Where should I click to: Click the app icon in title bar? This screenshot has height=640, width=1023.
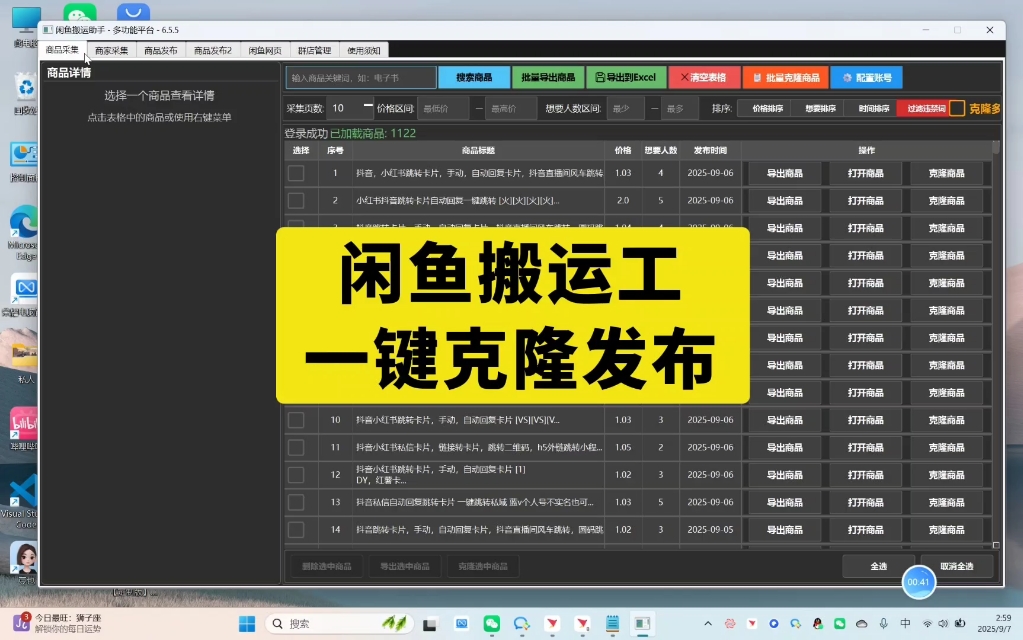48,30
